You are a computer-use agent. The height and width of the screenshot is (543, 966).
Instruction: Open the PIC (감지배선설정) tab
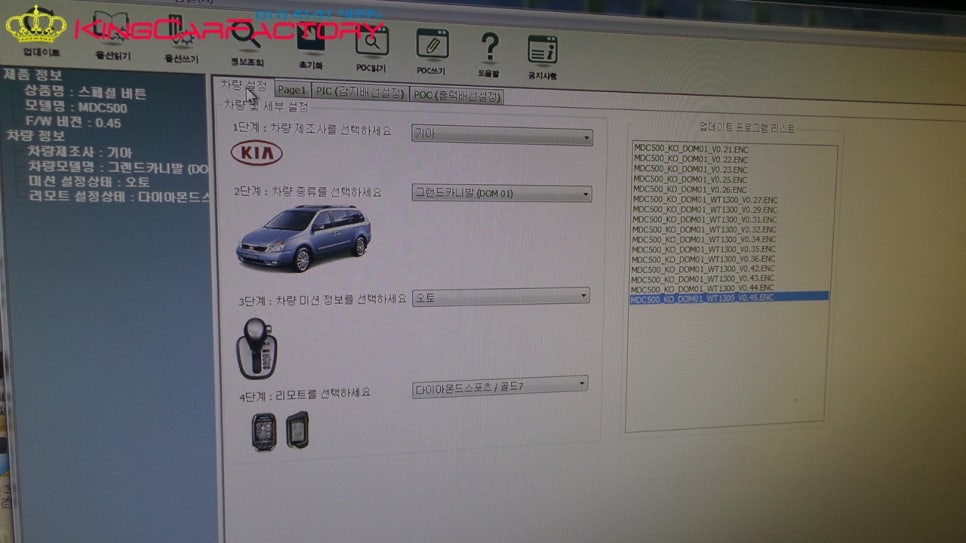click(360, 92)
